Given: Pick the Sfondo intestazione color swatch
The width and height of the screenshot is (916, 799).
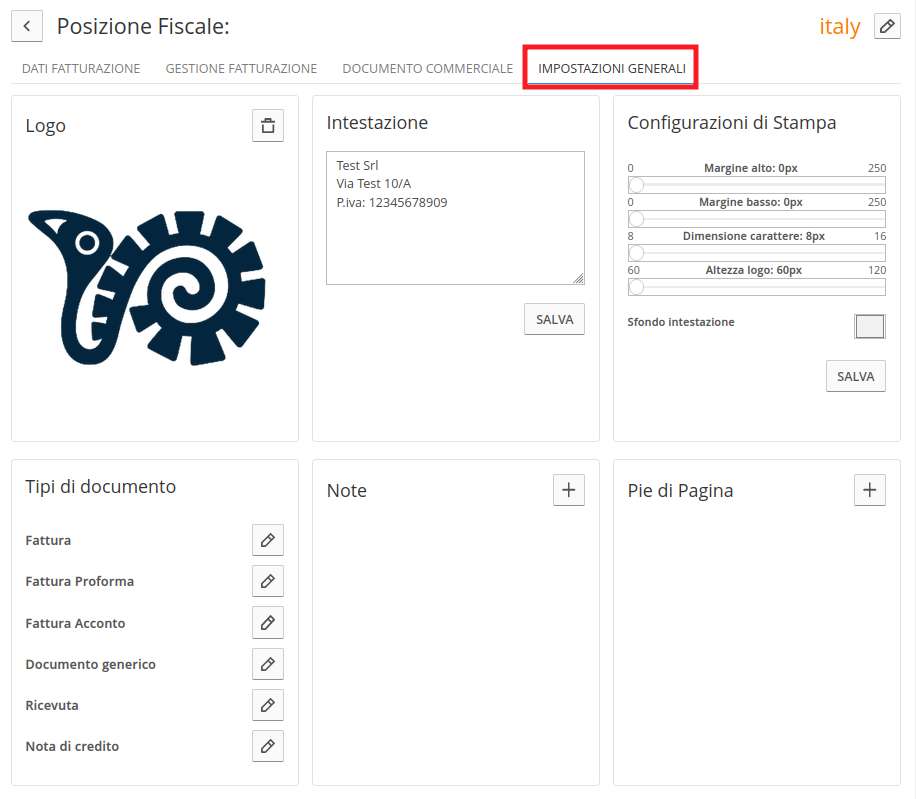Looking at the screenshot, I should pos(869,326).
